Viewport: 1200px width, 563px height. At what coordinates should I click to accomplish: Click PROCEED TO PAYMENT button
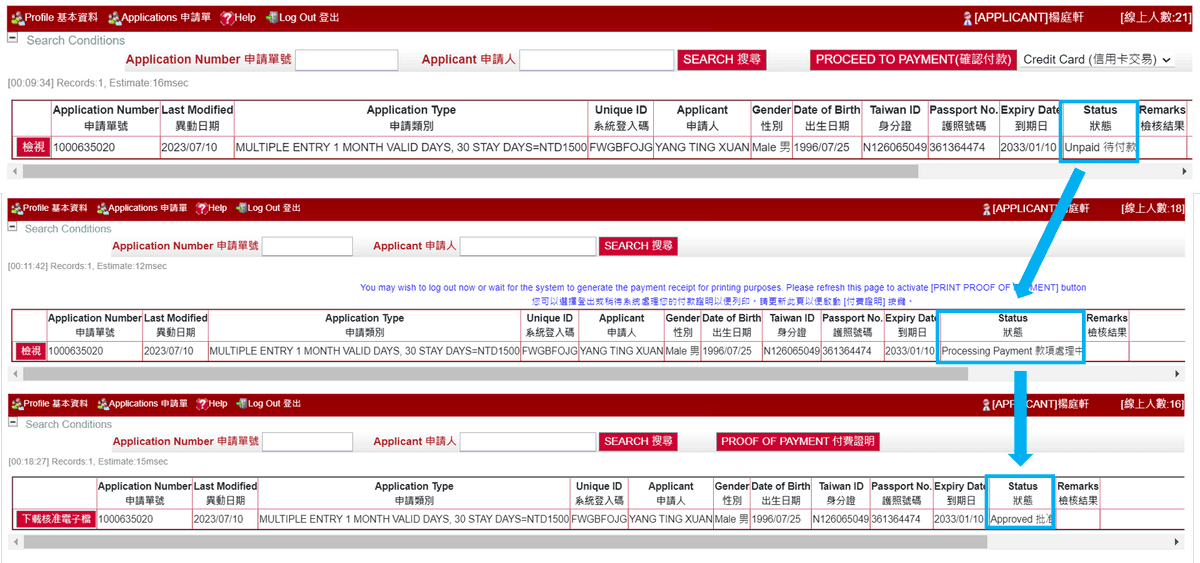(x=914, y=60)
